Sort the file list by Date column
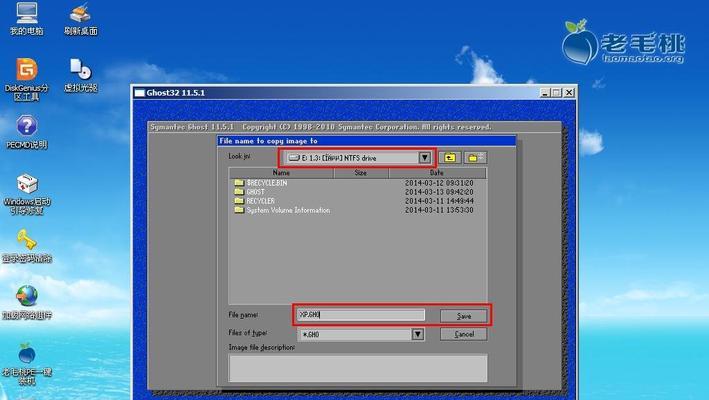Image resolution: width=709 pixels, height=400 pixels. point(437,173)
